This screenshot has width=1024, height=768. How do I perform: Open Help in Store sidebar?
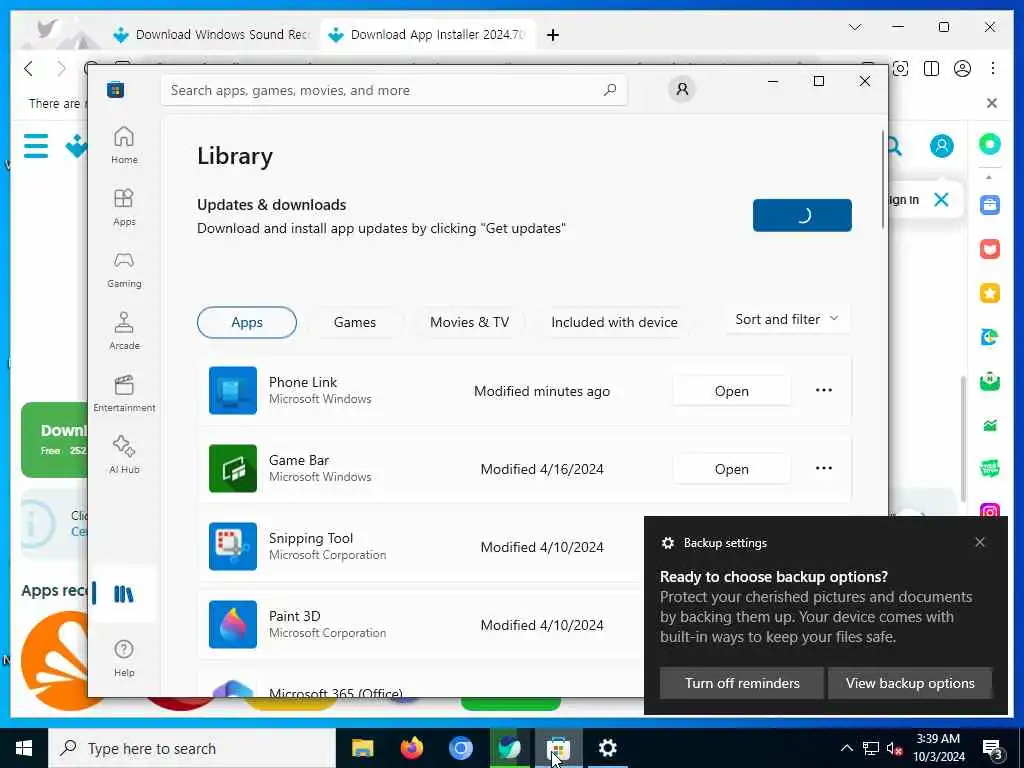point(124,658)
